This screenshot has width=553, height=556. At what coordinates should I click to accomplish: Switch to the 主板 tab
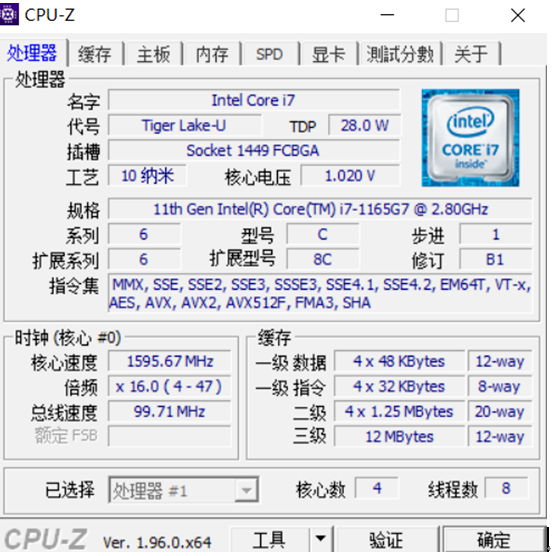click(x=153, y=54)
